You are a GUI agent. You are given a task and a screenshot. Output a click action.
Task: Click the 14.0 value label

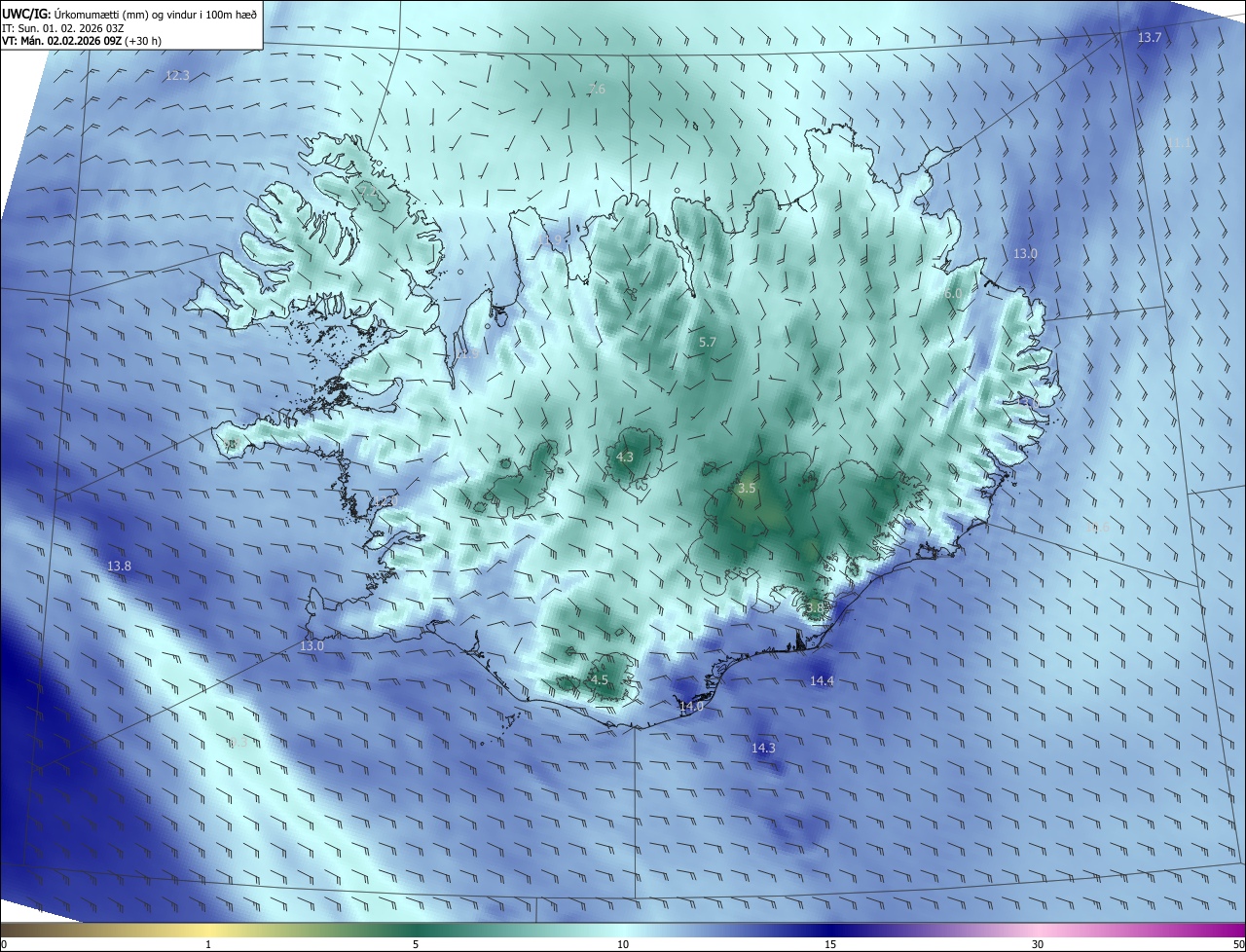691,707
